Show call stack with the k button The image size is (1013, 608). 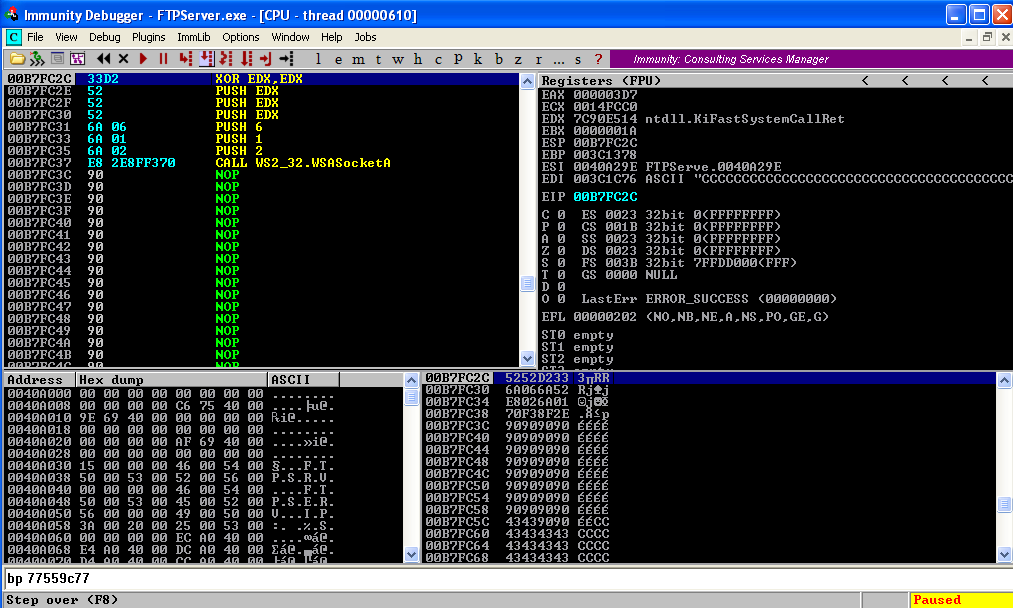[x=478, y=59]
